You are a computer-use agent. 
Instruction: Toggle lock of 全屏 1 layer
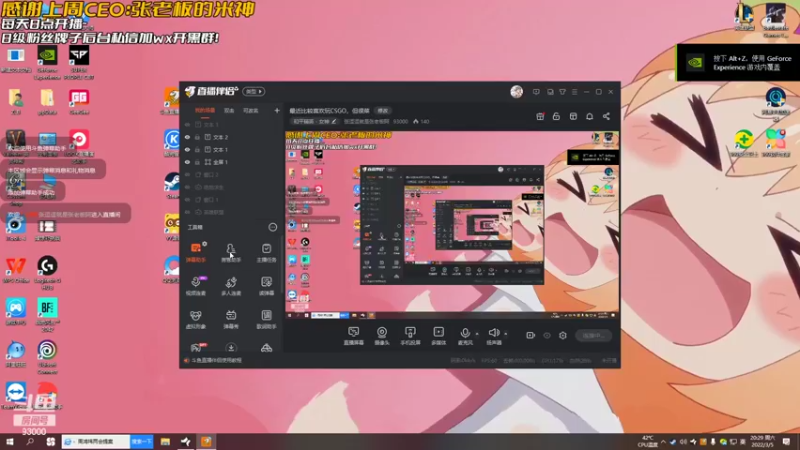197,162
